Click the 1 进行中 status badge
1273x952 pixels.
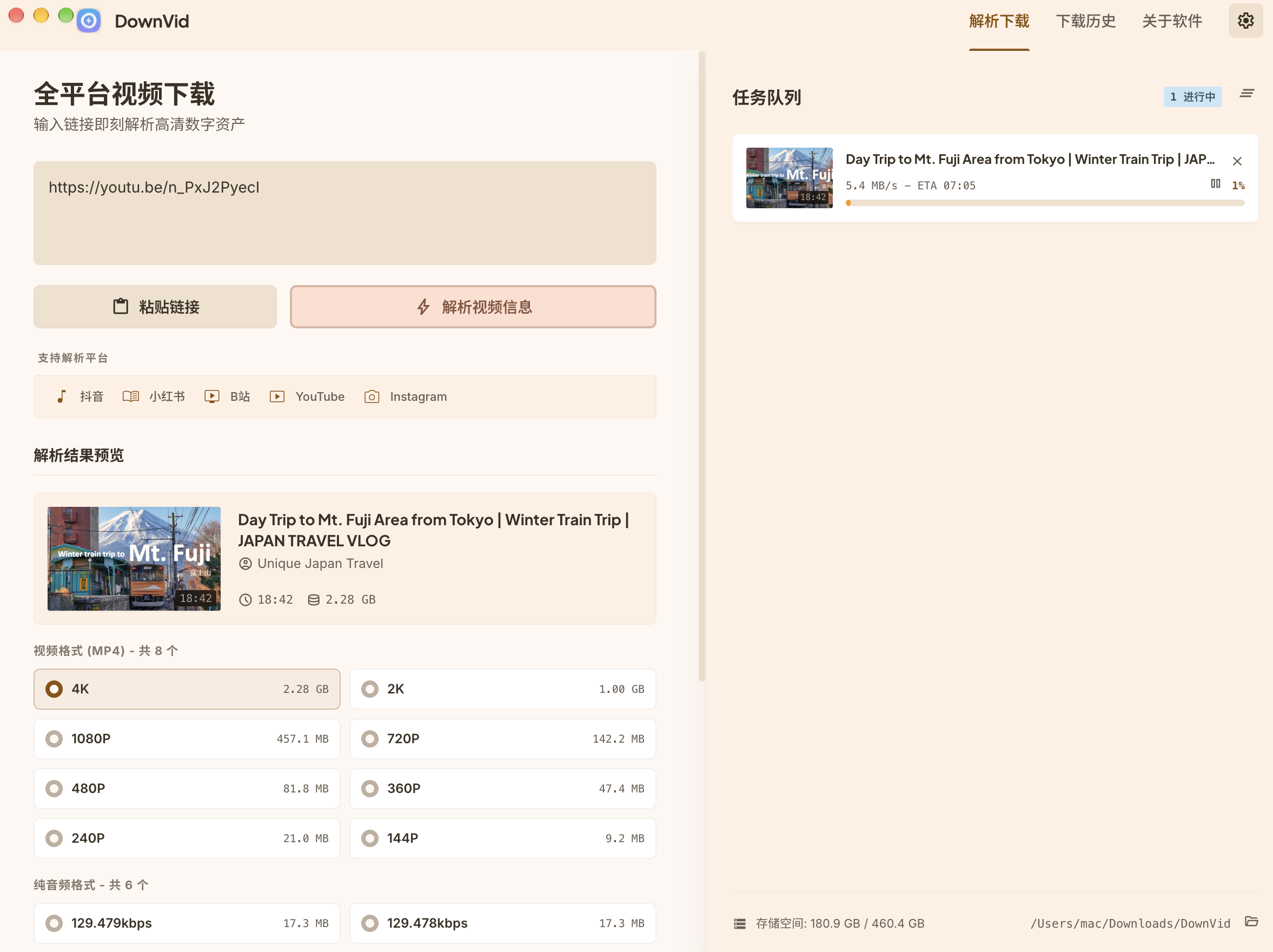click(1192, 97)
